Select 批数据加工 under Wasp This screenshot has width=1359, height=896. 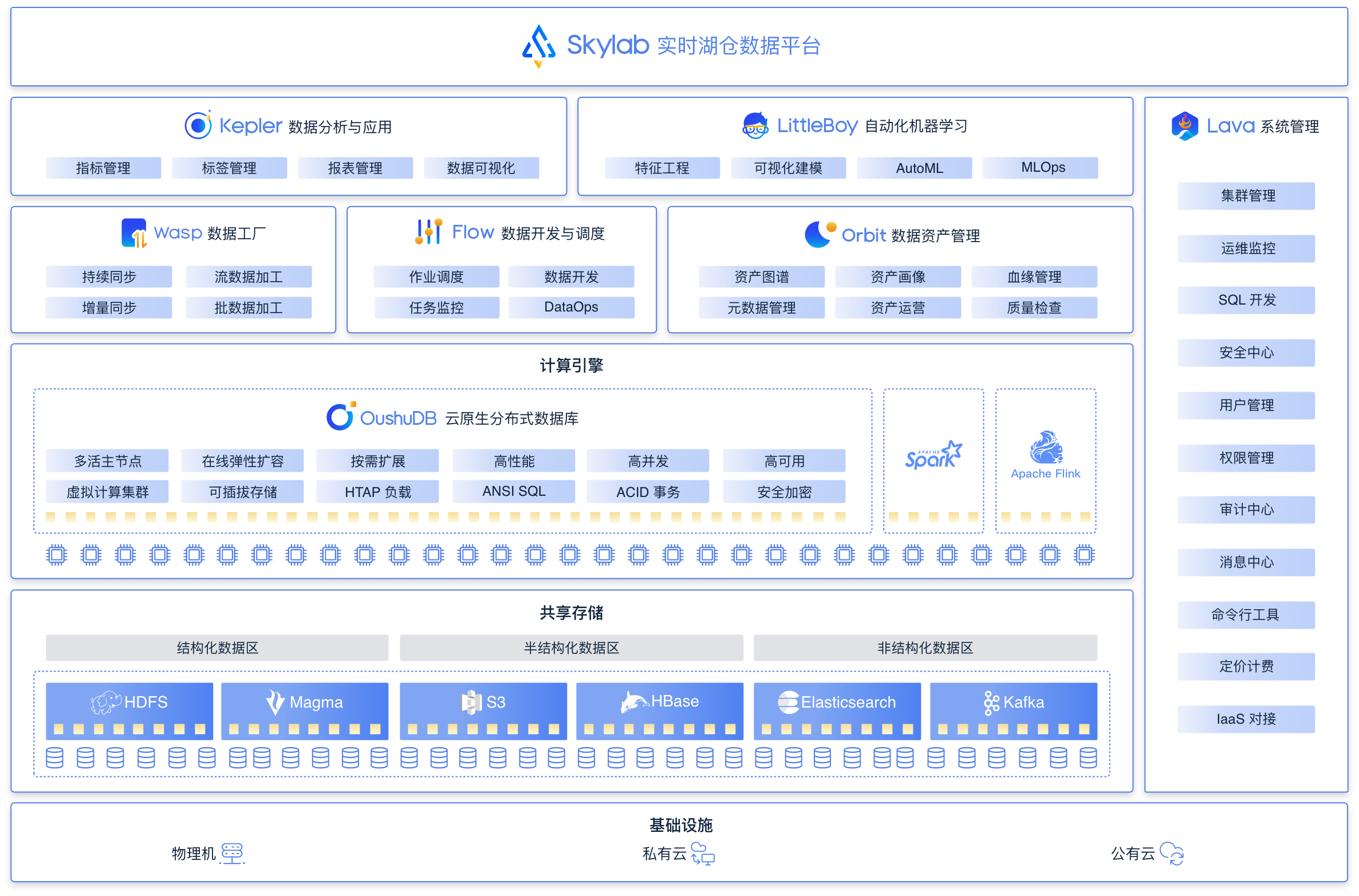[x=249, y=307]
